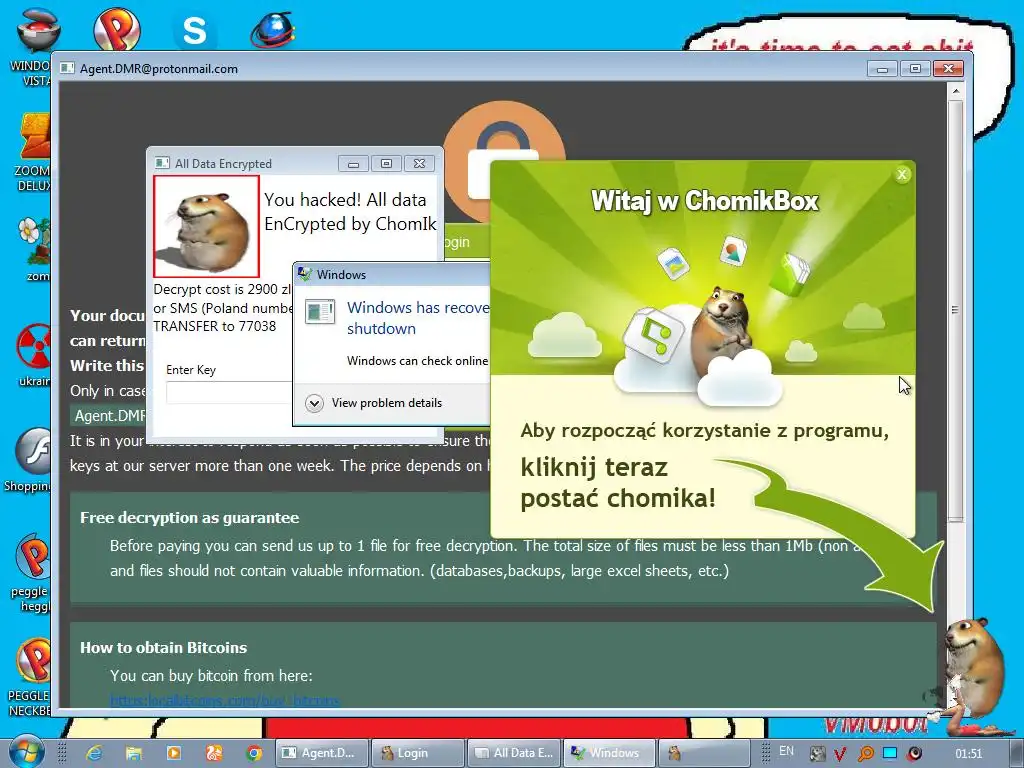
Task: Click the 'How to obtain Bitcoins' heading
Action: [163, 648]
